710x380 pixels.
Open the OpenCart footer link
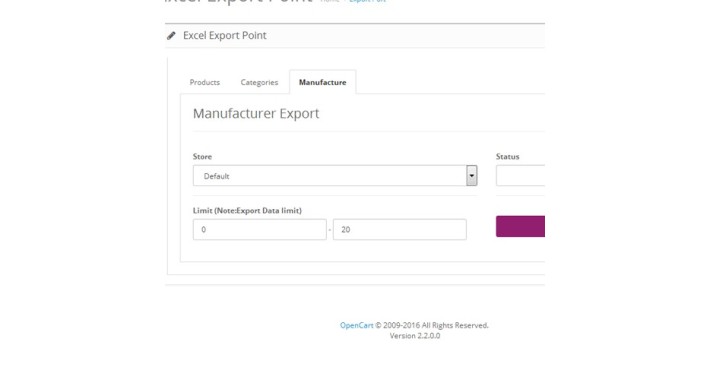coord(356,325)
